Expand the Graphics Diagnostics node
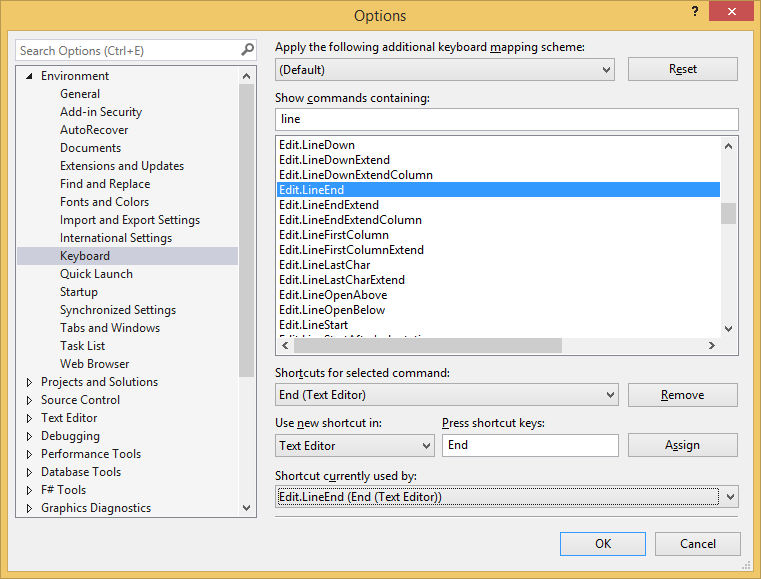761x579 pixels. tap(29, 508)
